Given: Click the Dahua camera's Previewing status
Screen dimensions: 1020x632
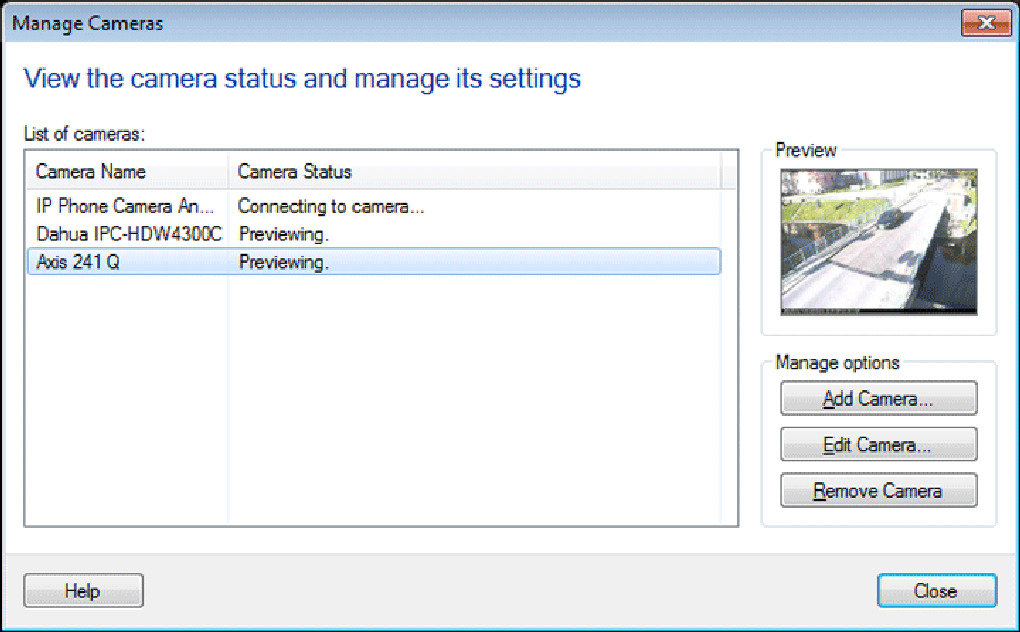Looking at the screenshot, I should [284, 235].
